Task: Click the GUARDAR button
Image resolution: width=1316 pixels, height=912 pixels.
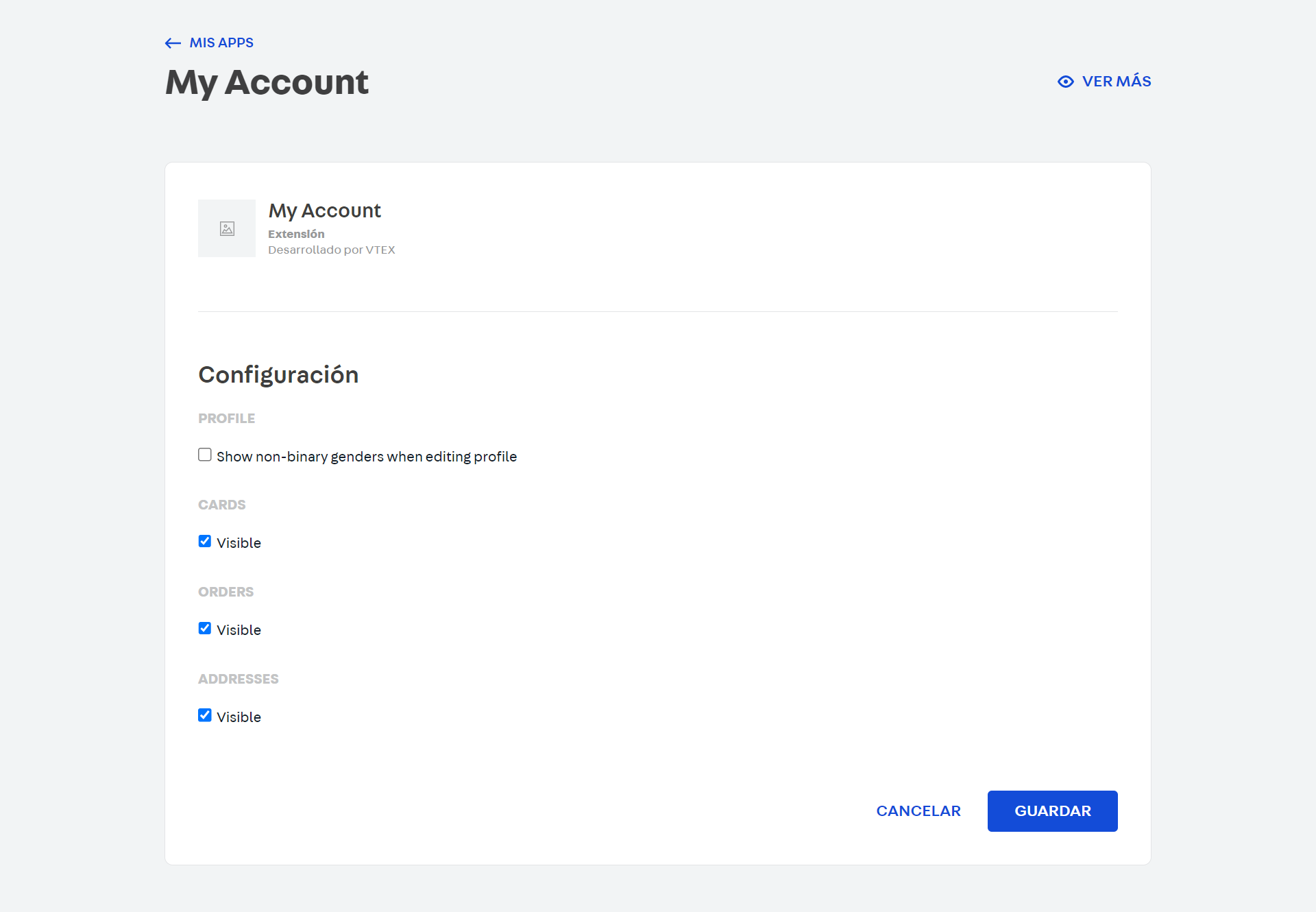Action: [1052, 811]
